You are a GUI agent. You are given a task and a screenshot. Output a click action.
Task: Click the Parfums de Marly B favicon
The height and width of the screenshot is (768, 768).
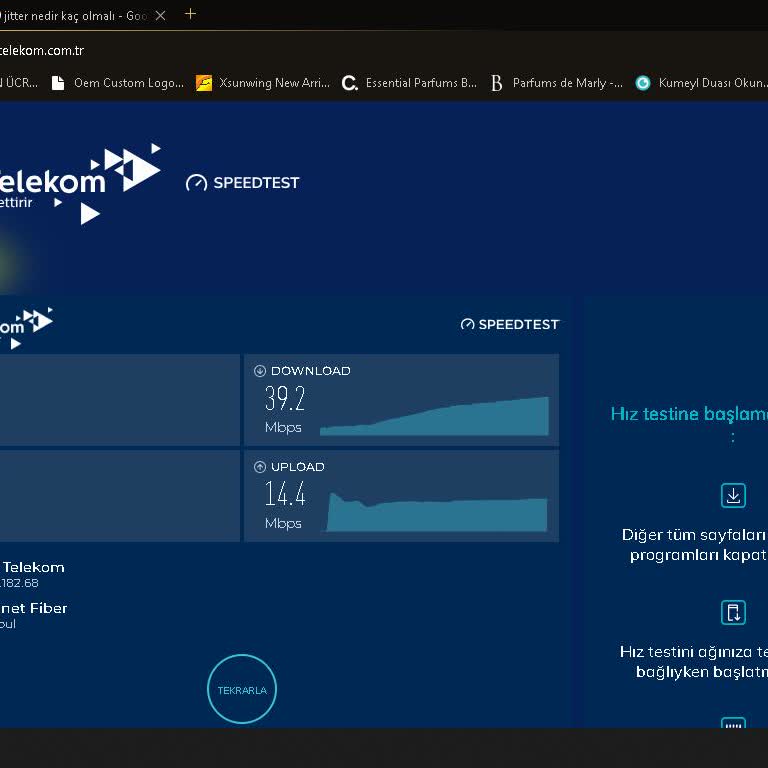click(x=497, y=83)
